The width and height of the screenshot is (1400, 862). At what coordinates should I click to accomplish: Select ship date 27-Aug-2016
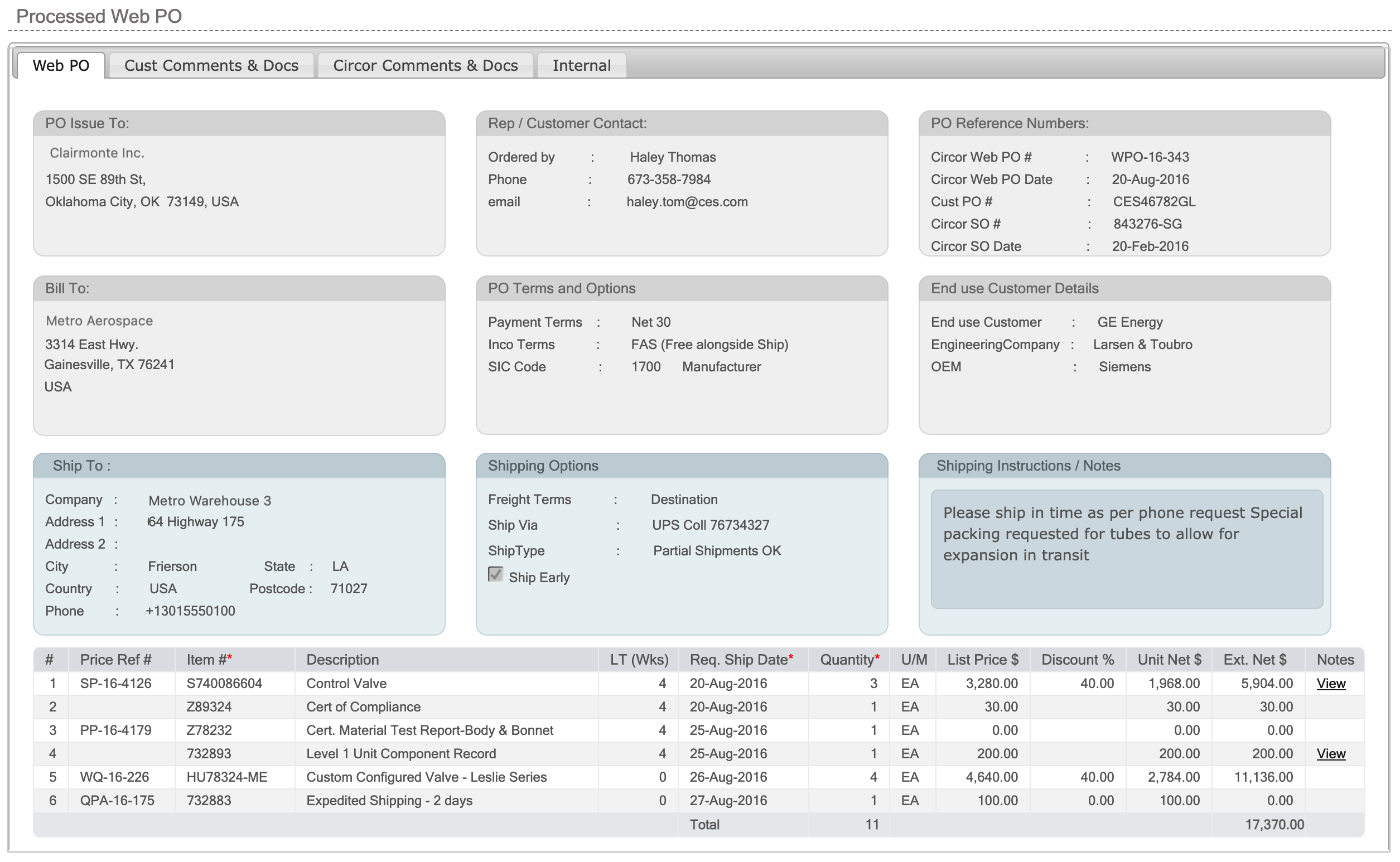[x=728, y=801]
